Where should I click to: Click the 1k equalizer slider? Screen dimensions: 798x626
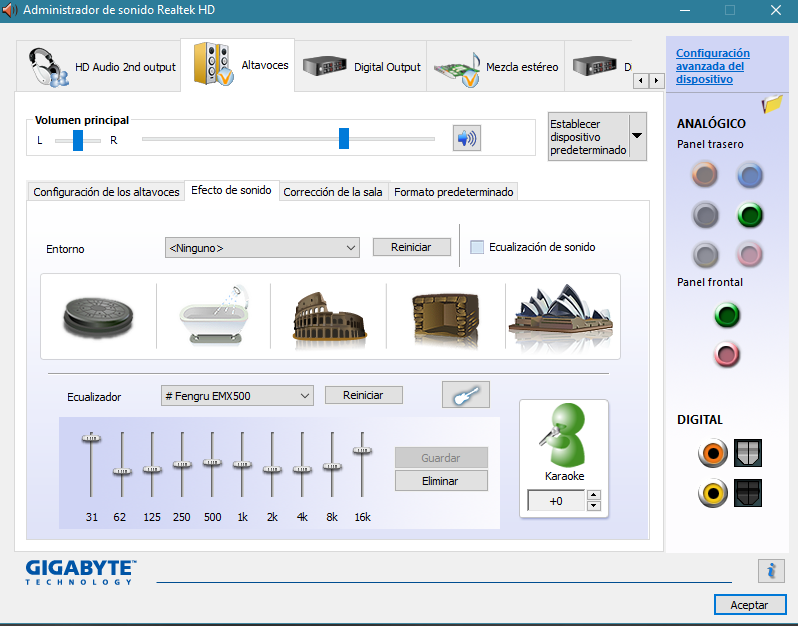[x=242, y=464]
